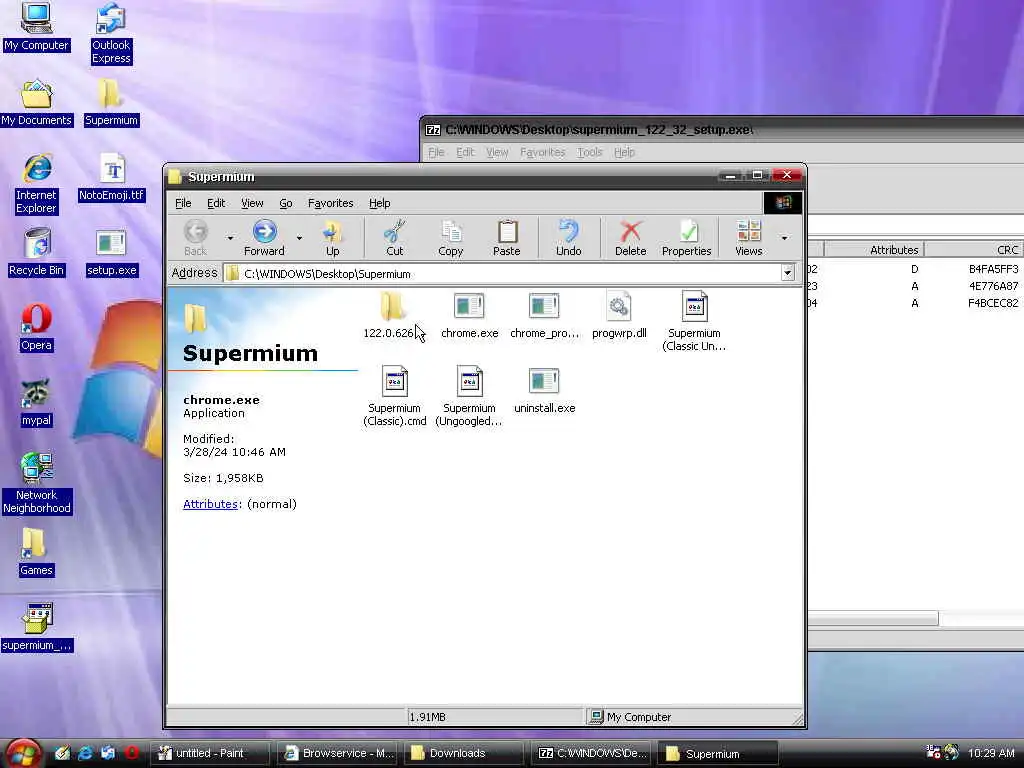Open the Edit menu in Supermium window

(x=216, y=203)
